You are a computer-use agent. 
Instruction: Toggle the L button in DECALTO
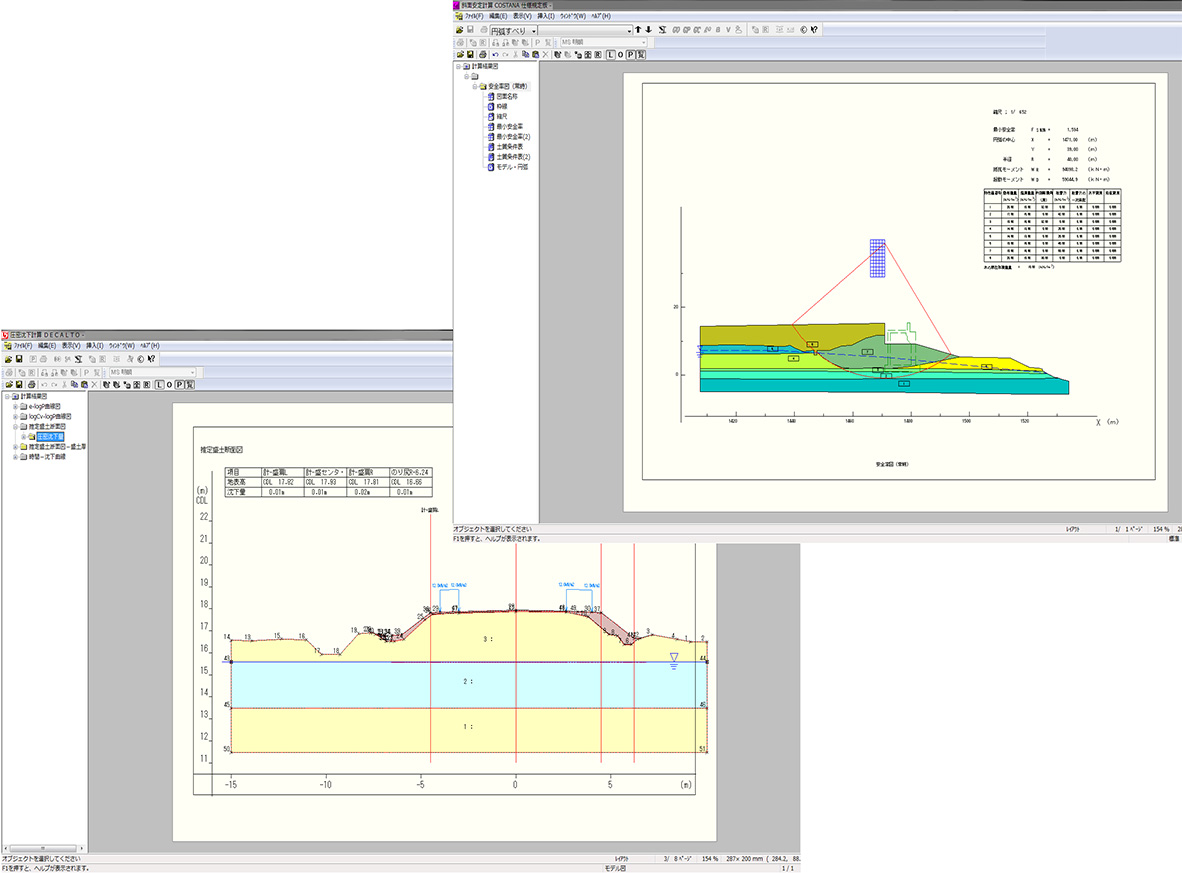pos(159,384)
